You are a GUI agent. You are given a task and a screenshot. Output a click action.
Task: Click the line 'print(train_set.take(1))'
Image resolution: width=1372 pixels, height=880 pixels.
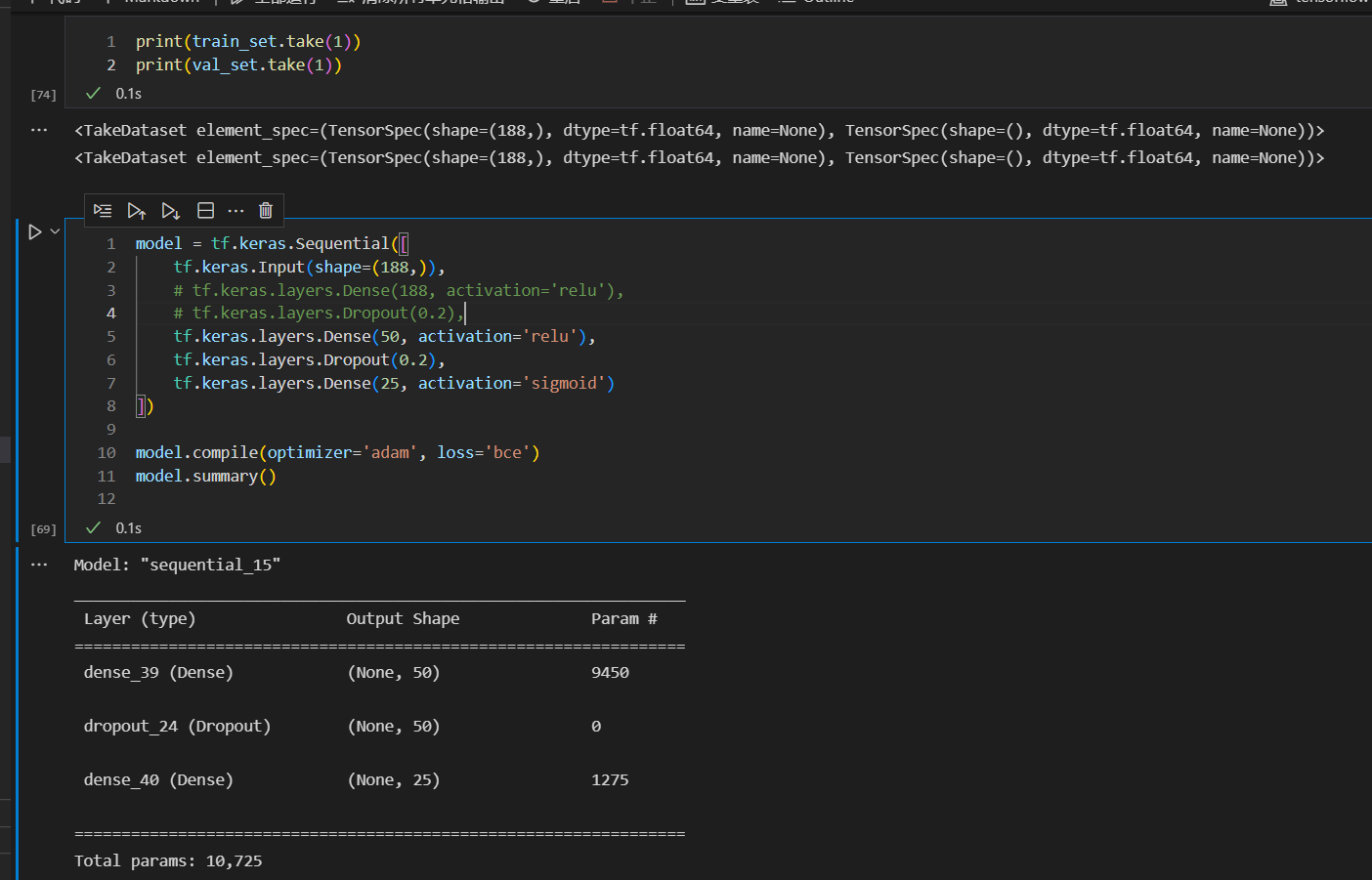pos(248,41)
